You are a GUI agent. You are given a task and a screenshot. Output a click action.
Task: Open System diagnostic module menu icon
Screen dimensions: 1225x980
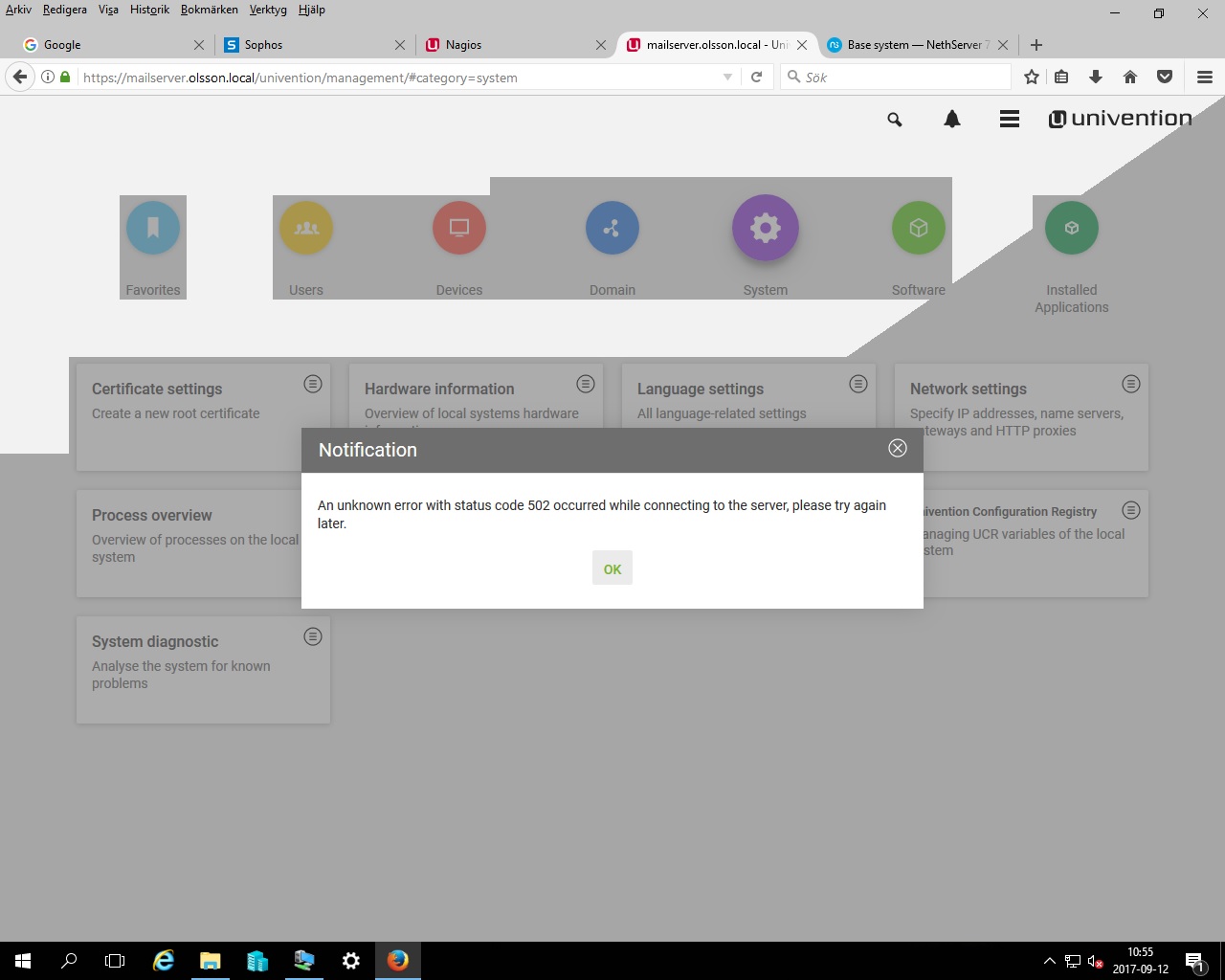[313, 636]
